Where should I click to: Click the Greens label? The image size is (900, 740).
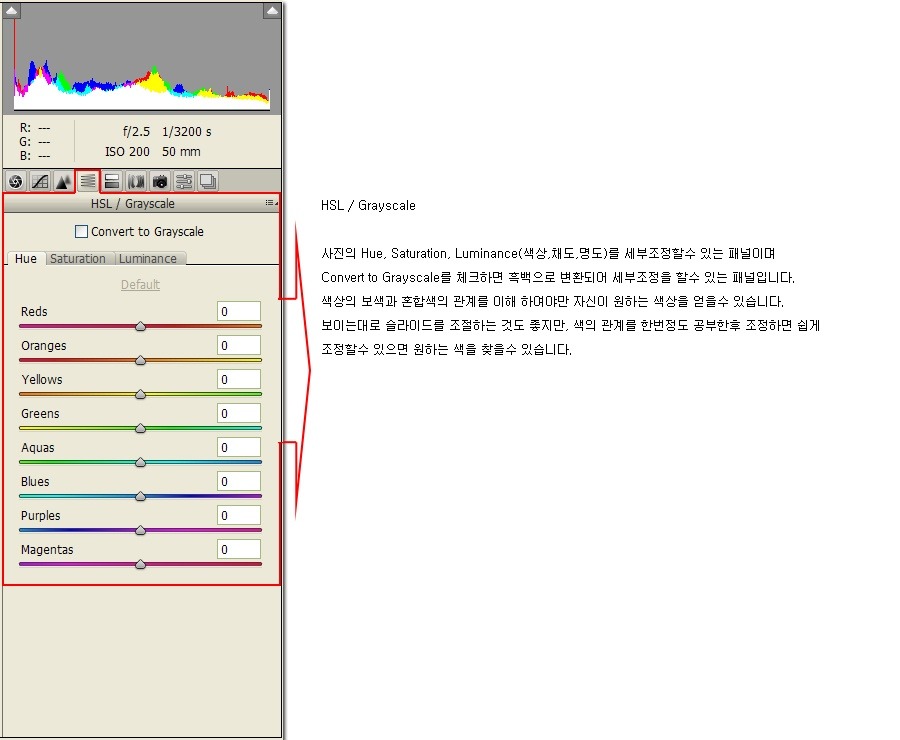coord(40,413)
